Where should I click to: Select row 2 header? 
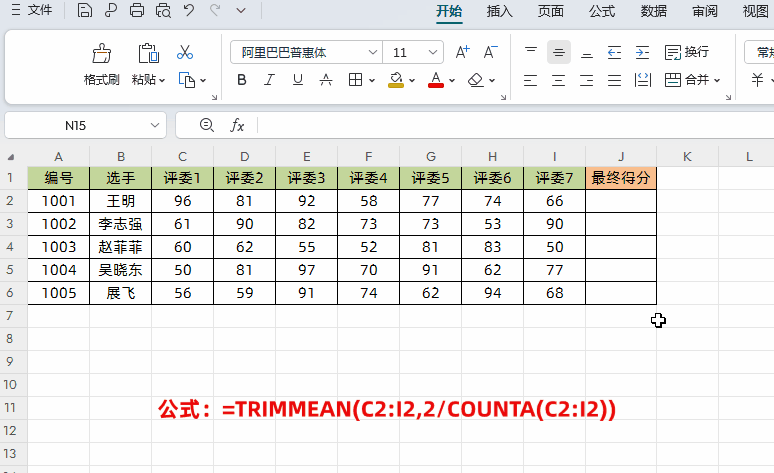[x=10, y=201]
